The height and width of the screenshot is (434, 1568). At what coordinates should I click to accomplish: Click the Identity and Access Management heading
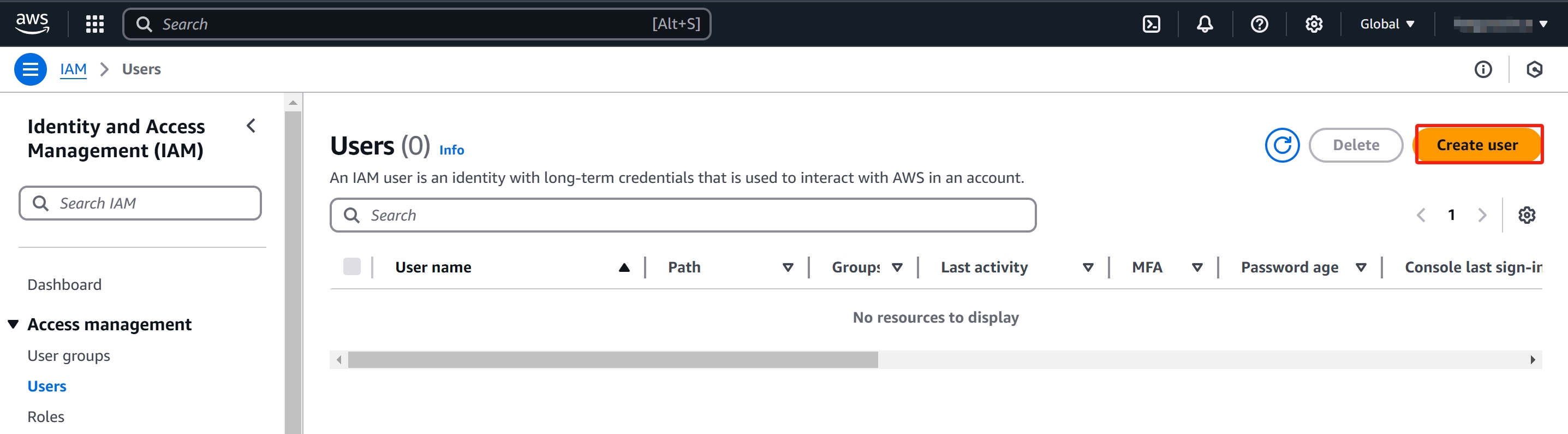pos(116,138)
